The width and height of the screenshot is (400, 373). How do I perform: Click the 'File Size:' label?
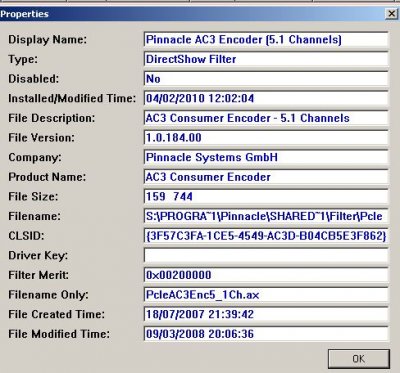pyautogui.click(x=33, y=197)
